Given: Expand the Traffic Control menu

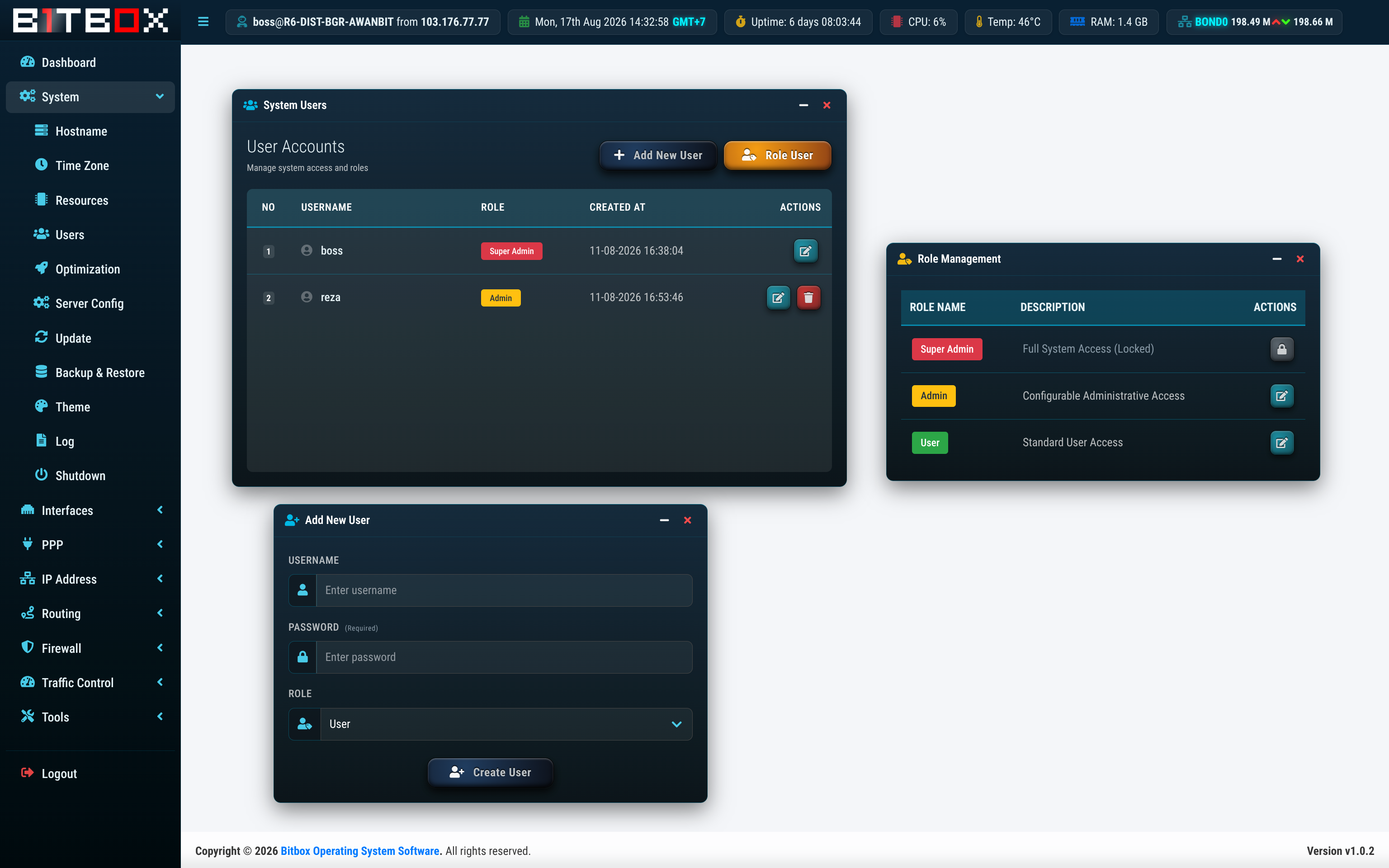Looking at the screenshot, I should coord(90,682).
